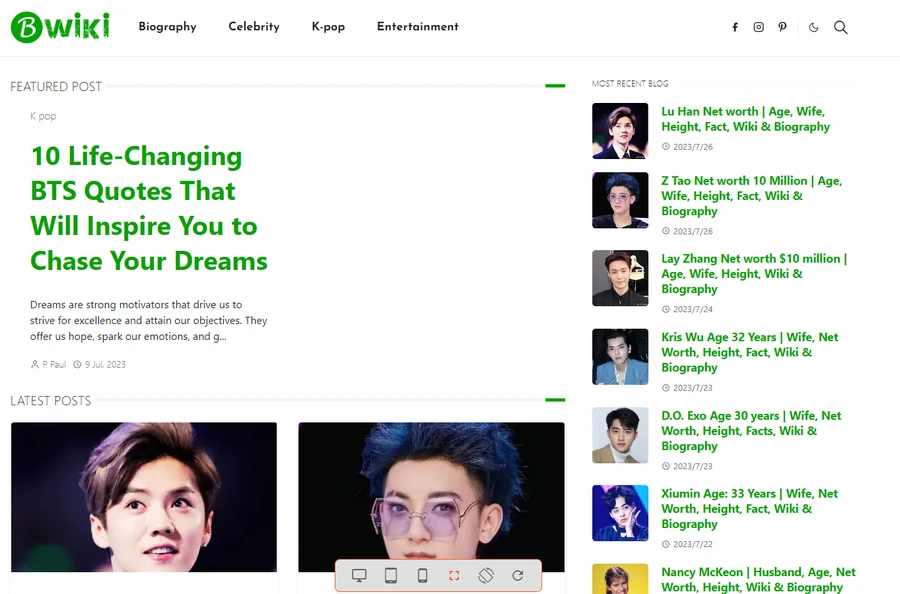Image resolution: width=900 pixels, height=594 pixels.
Task: Select the mobile phone preview icon
Action: (x=422, y=575)
